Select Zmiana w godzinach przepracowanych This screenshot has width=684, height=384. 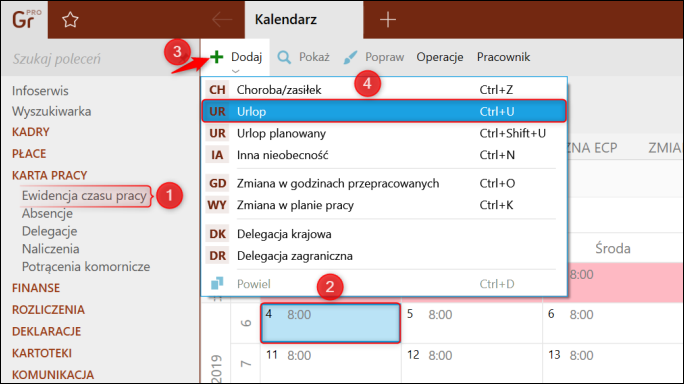384,183
